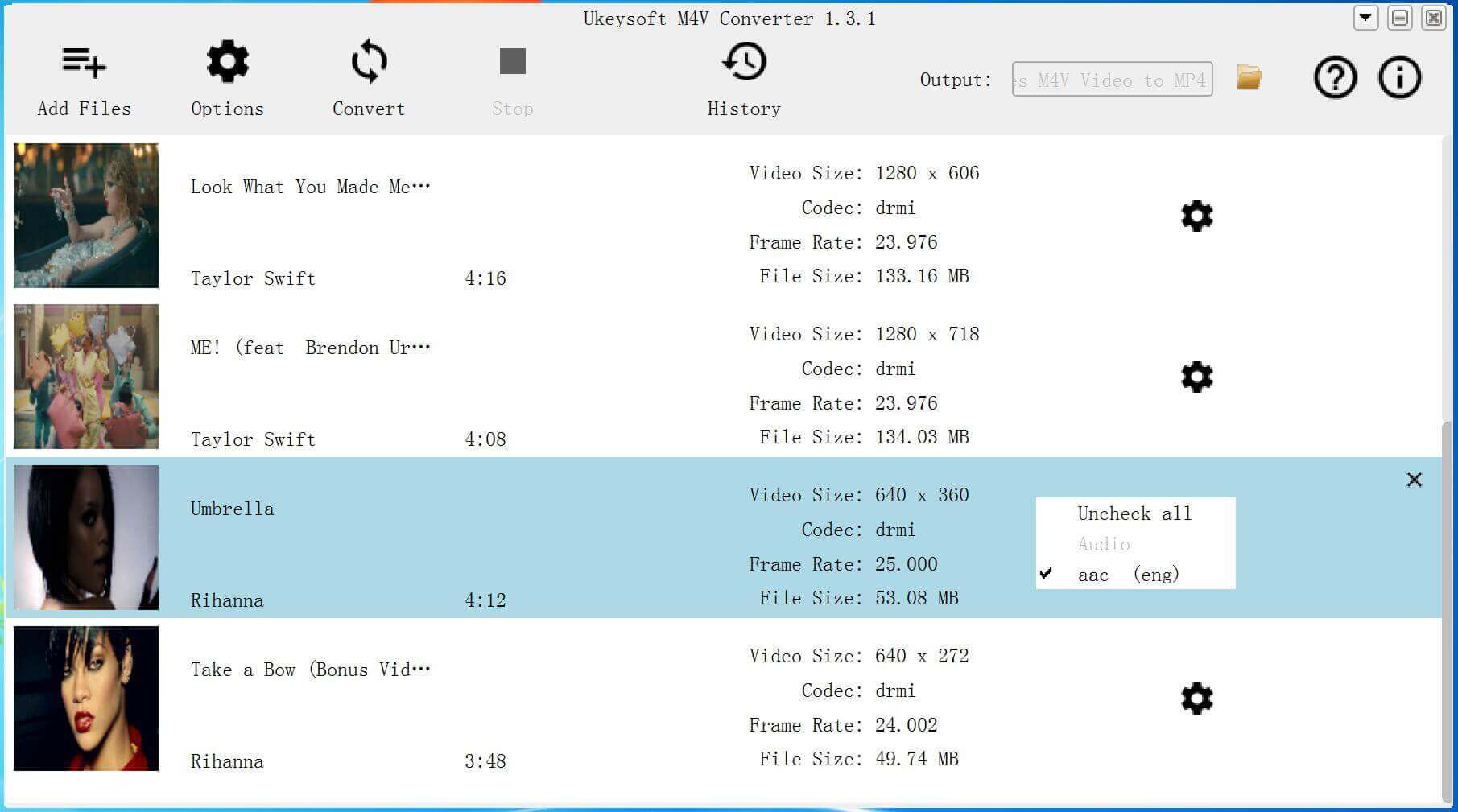Click the Add Files icon
This screenshot has width=1458, height=812.
84,62
